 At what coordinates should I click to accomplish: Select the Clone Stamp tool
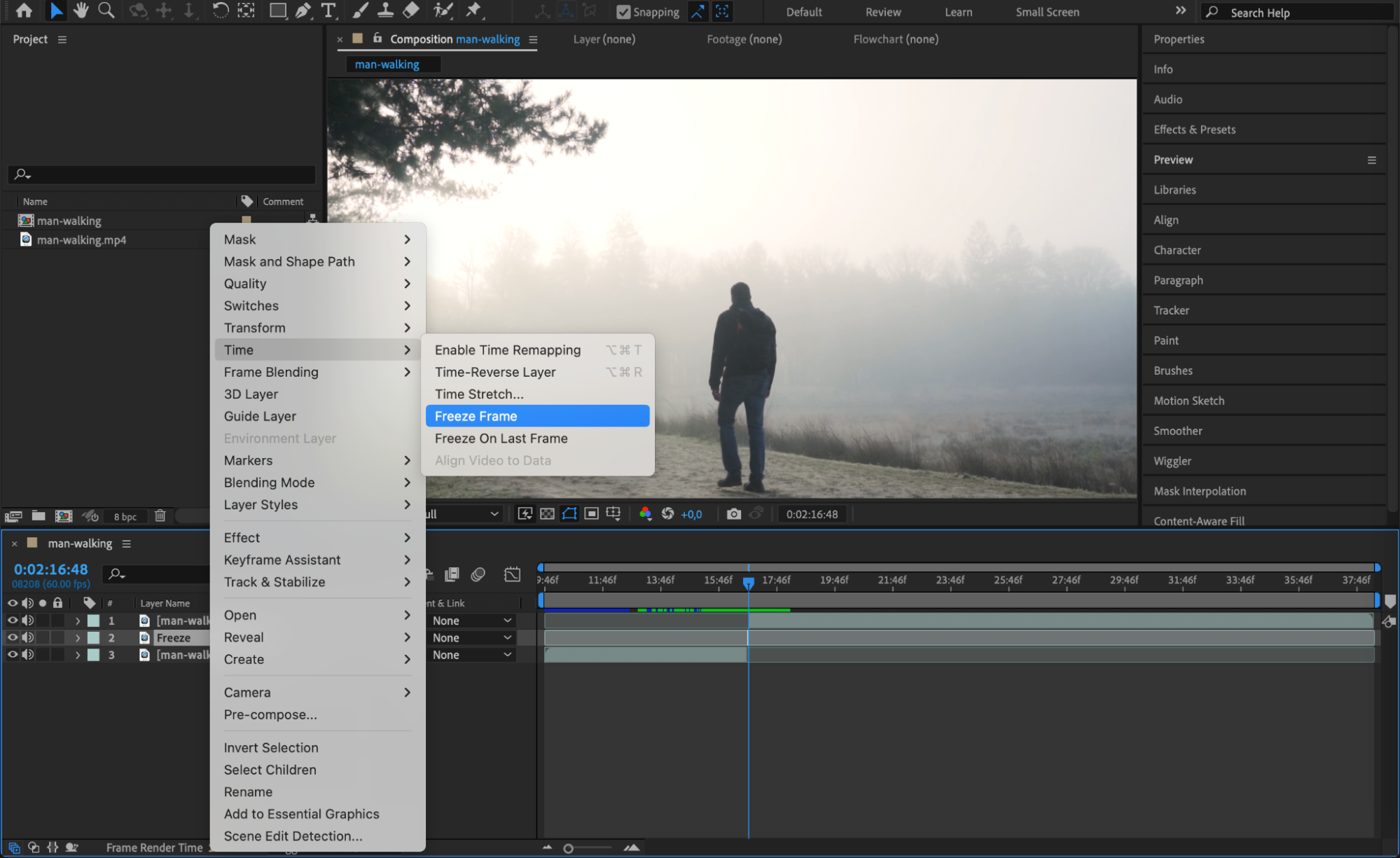[x=385, y=11]
